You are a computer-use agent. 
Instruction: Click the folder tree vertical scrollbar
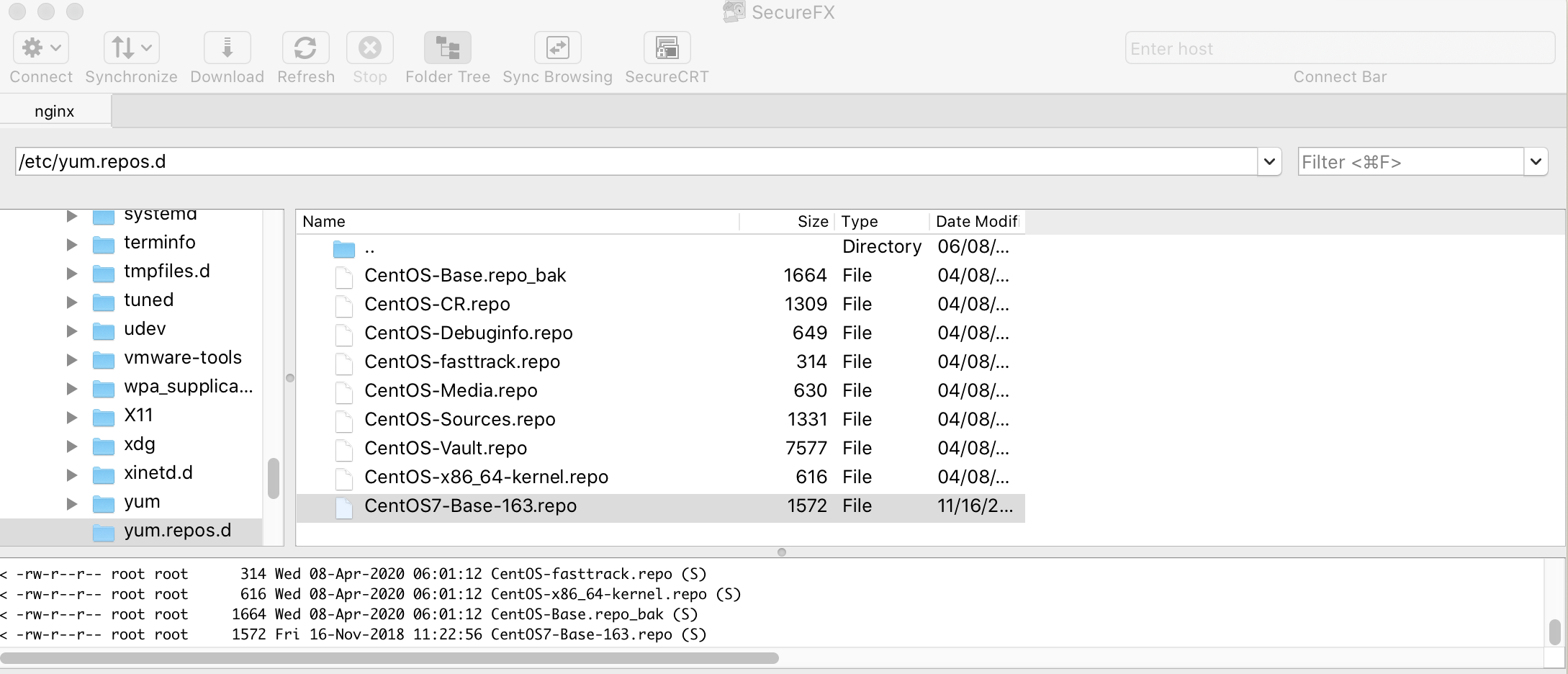(x=274, y=478)
